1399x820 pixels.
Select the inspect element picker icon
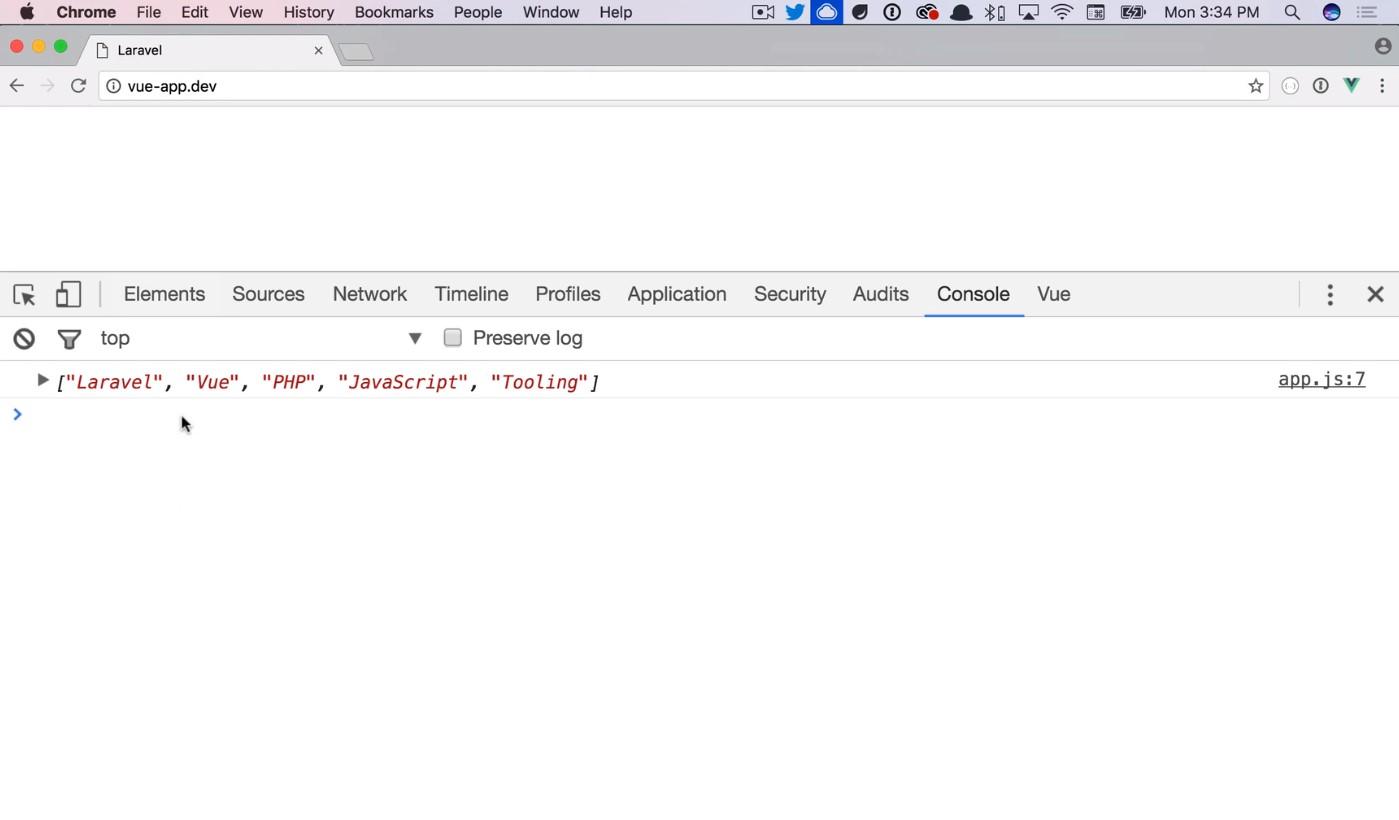[x=24, y=294]
